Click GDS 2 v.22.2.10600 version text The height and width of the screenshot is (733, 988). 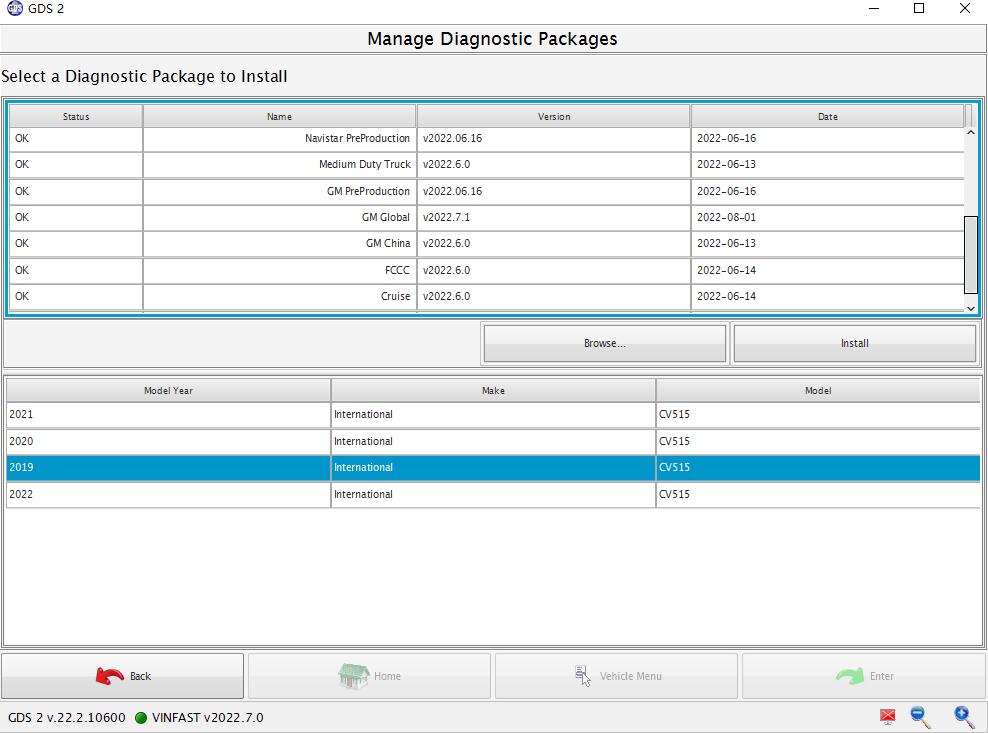[66, 717]
